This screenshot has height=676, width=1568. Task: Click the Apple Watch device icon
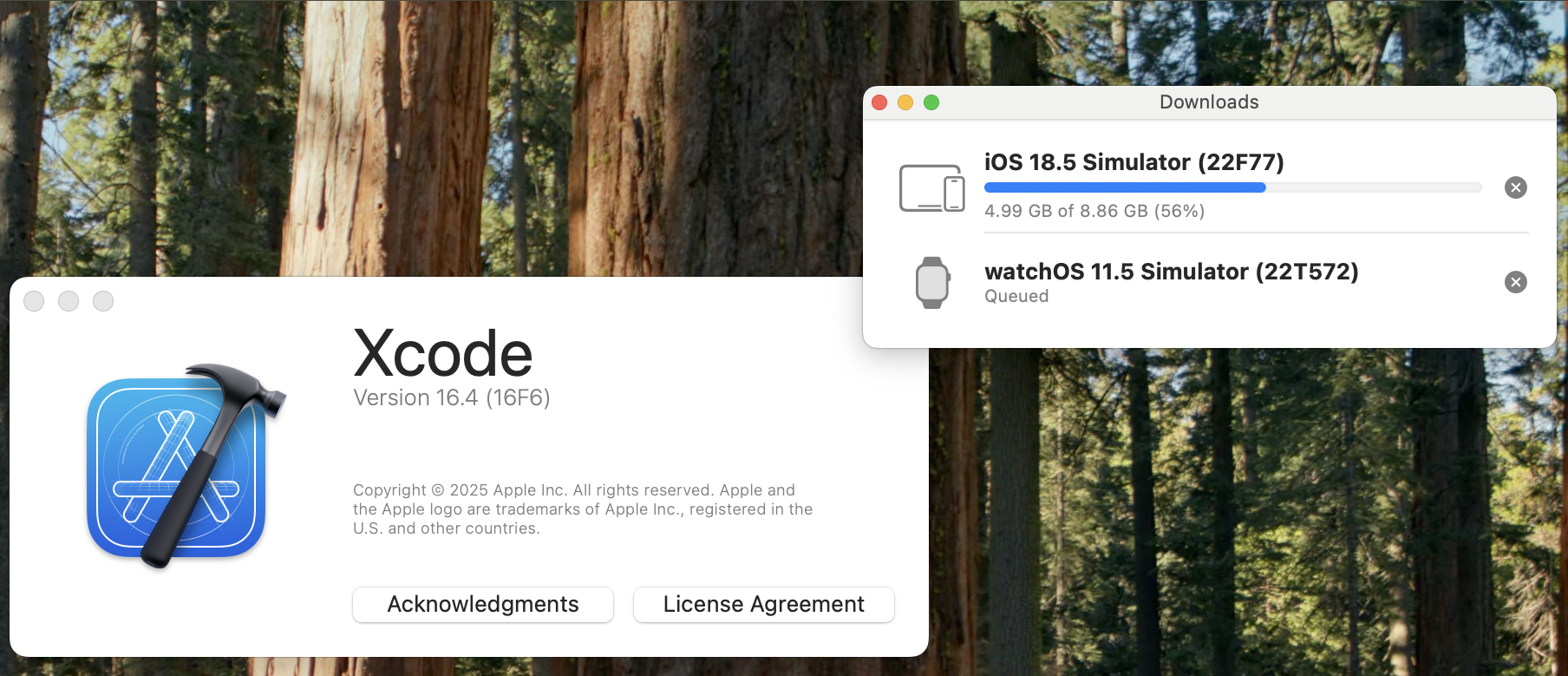coord(932,282)
